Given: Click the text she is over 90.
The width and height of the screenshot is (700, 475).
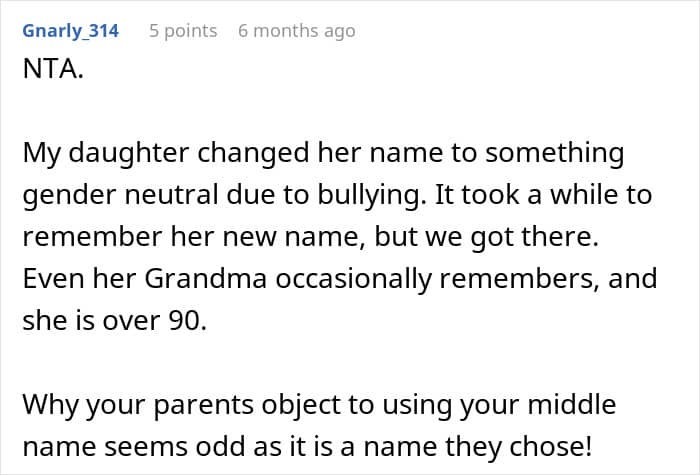Looking at the screenshot, I should coord(115,321).
